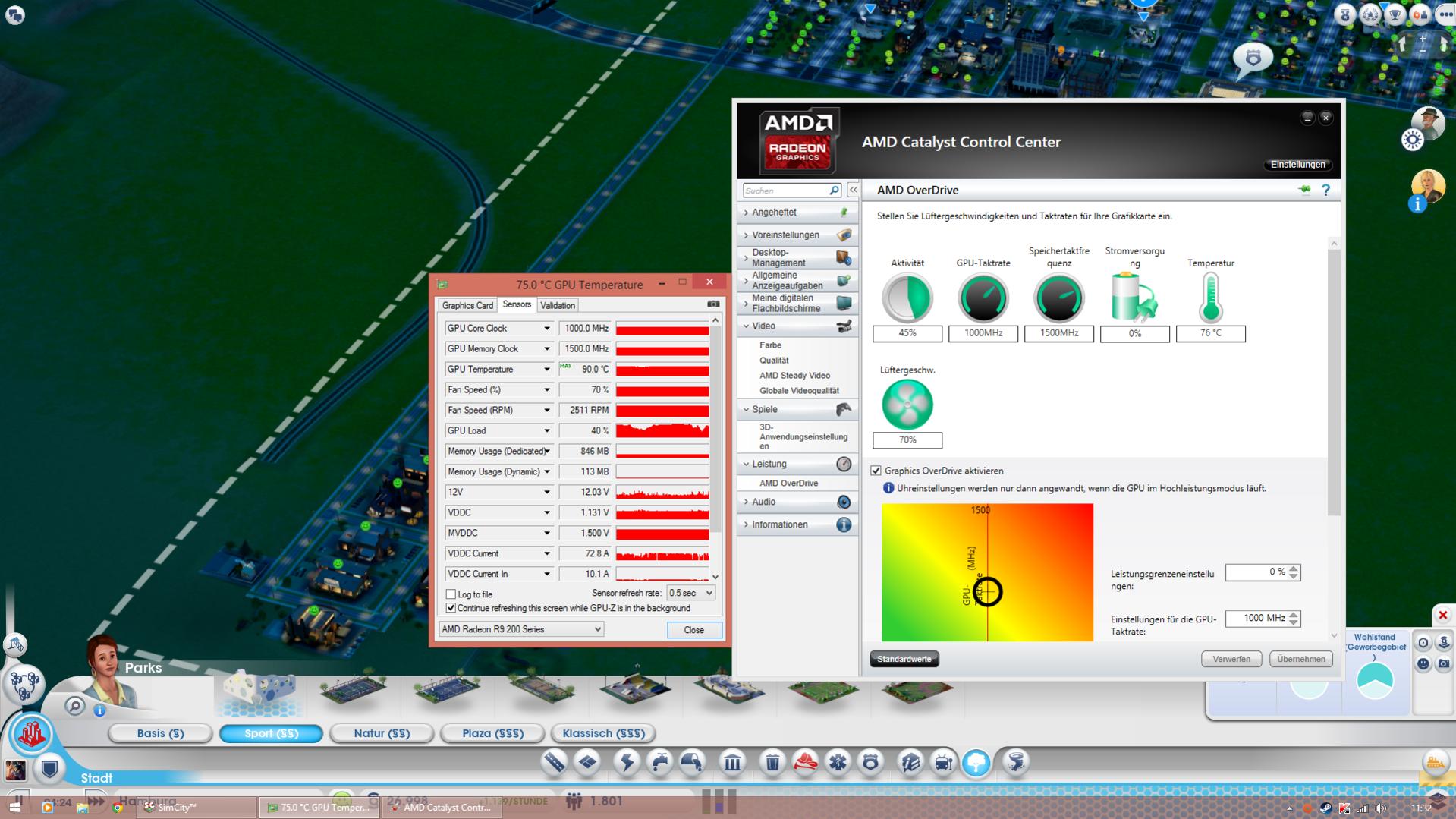This screenshot has width=1456, height=819.
Task: Toggle Graphics OverDrive aktivieren checkbox
Action: 876,471
